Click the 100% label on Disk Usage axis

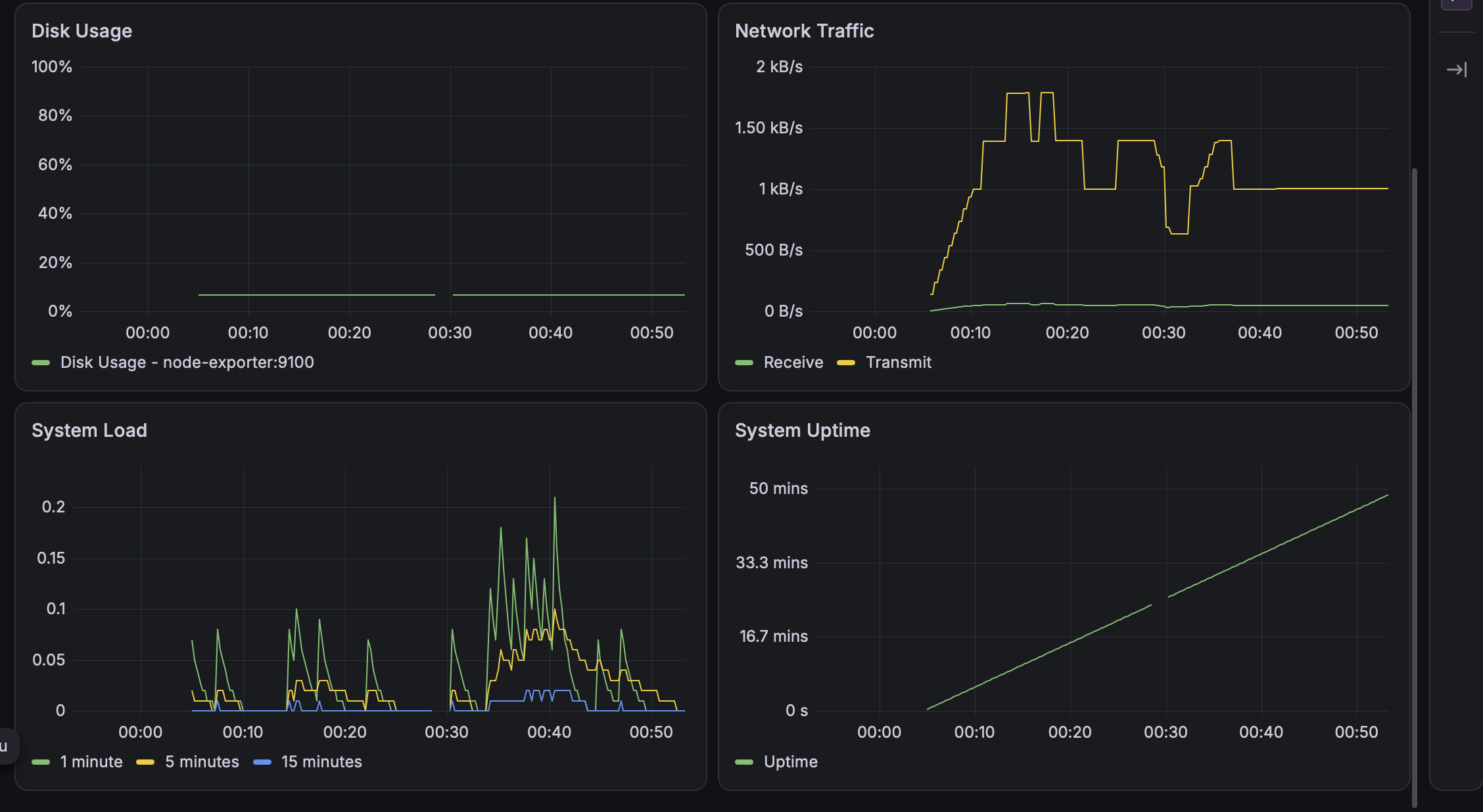pyautogui.click(x=52, y=66)
